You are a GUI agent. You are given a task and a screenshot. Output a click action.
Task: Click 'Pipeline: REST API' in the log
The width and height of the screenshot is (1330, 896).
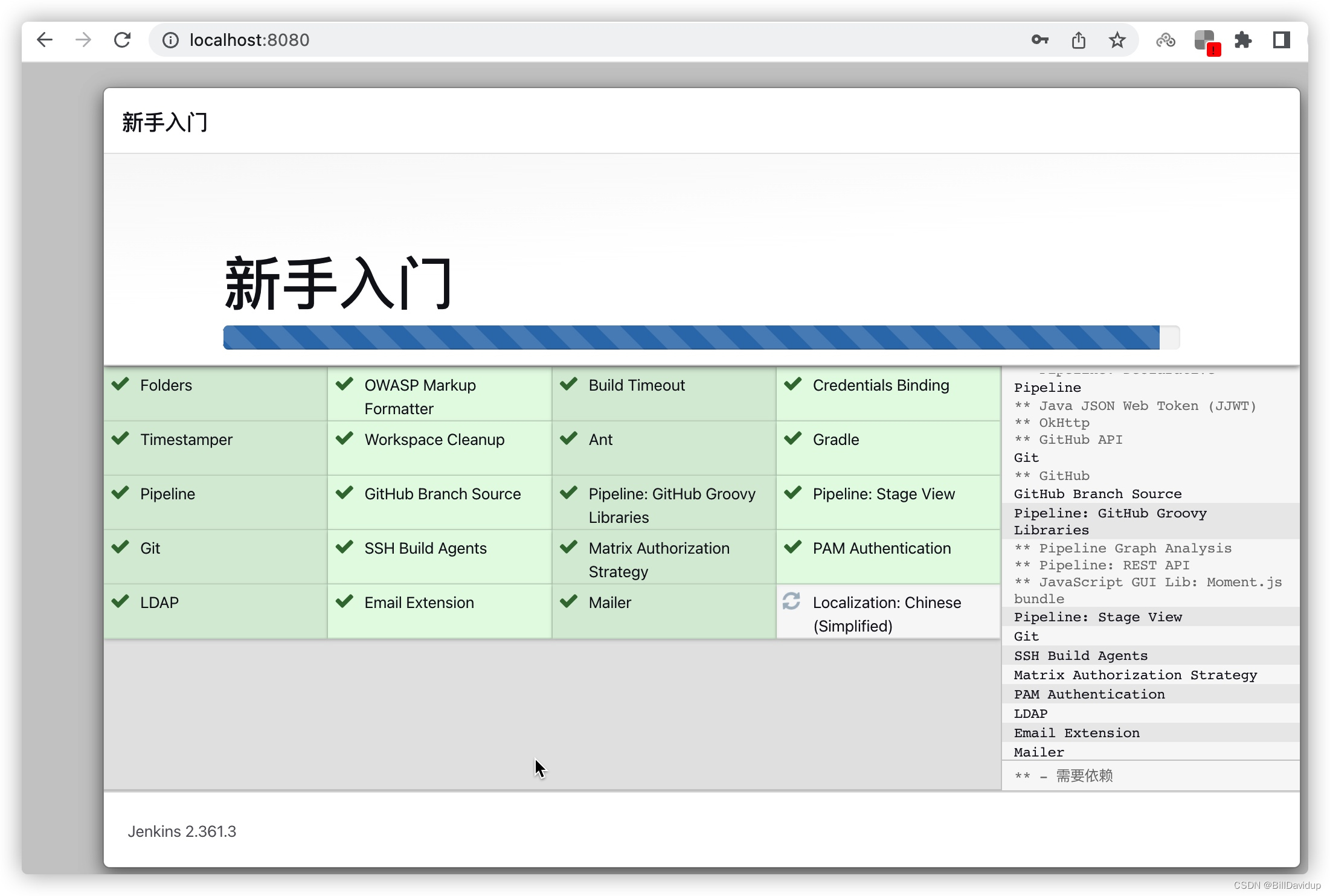pos(1102,565)
